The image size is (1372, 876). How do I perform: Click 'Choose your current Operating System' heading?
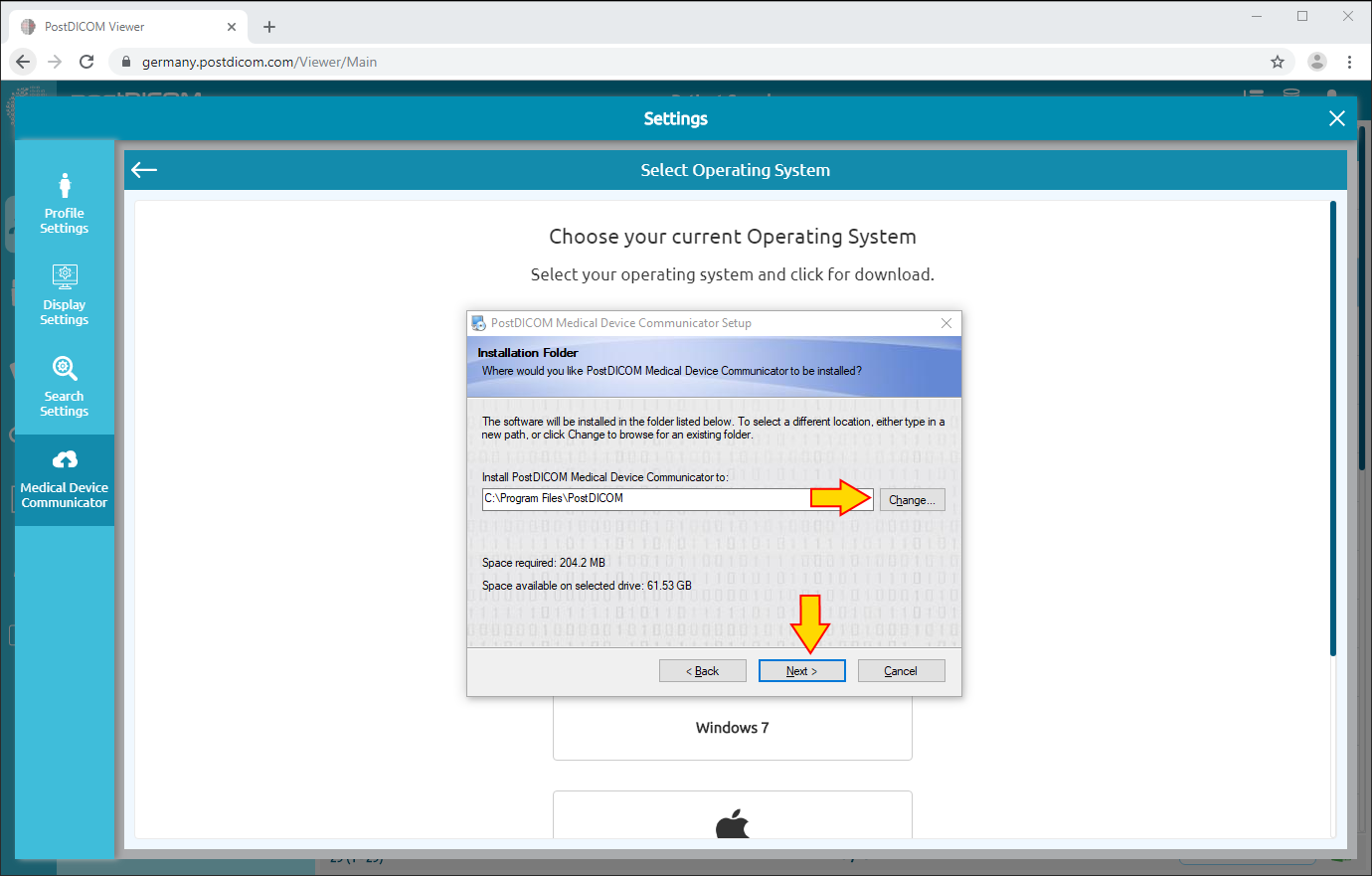coord(733,237)
